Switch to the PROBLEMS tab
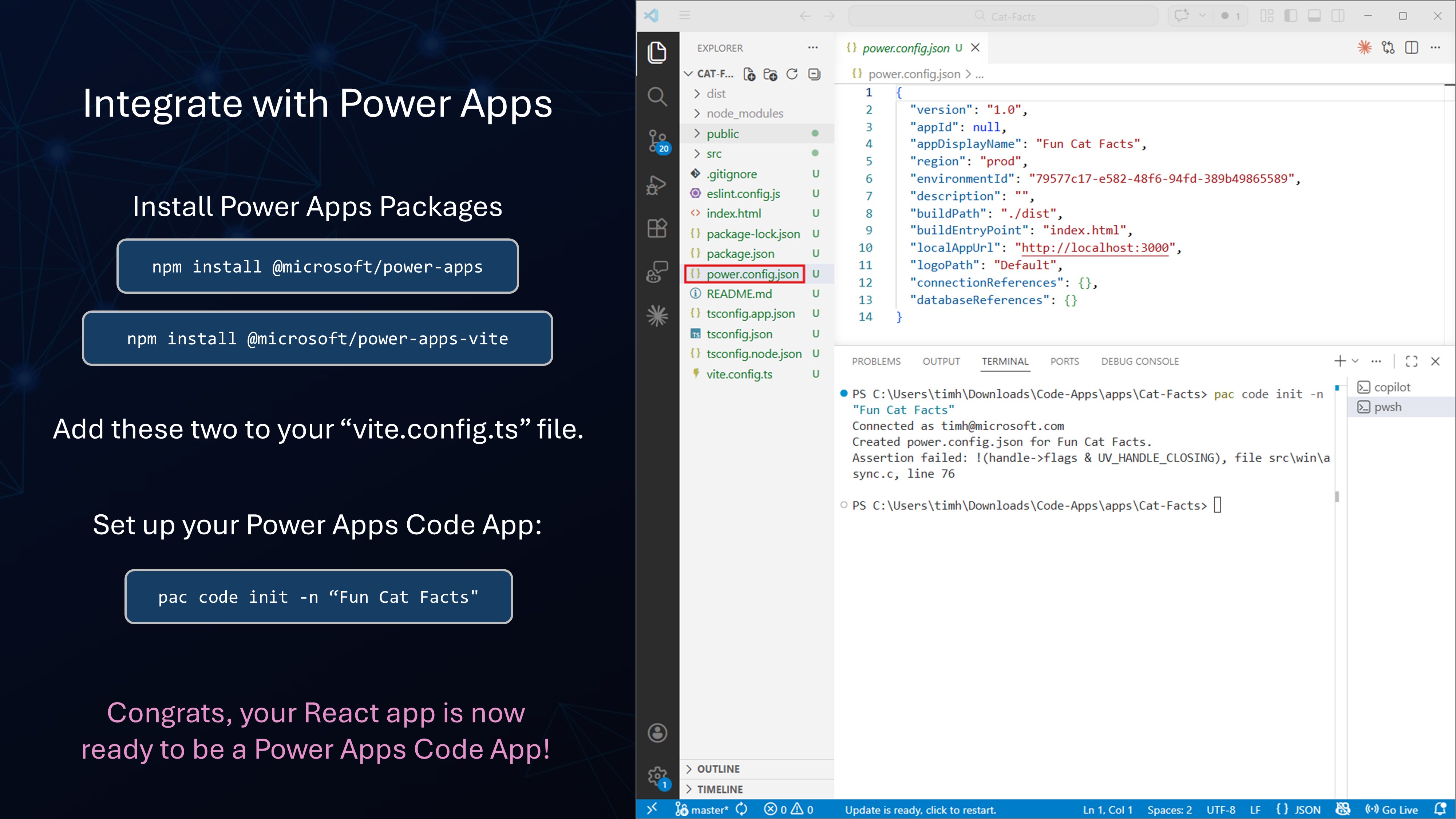The image size is (1456, 819). (876, 361)
